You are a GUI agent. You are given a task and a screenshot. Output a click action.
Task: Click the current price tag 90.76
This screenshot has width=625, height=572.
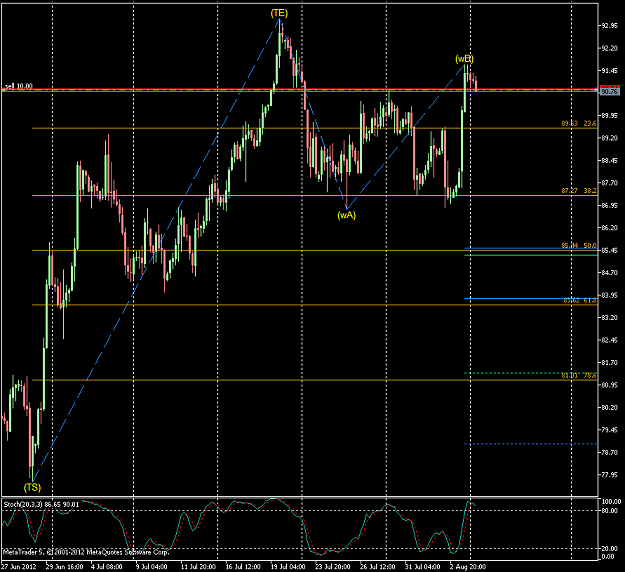click(609, 91)
